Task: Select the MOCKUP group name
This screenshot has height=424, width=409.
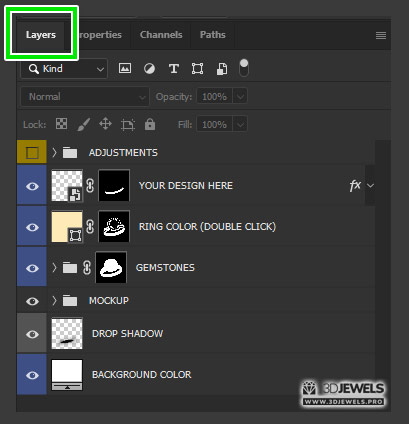Action: click(x=109, y=301)
